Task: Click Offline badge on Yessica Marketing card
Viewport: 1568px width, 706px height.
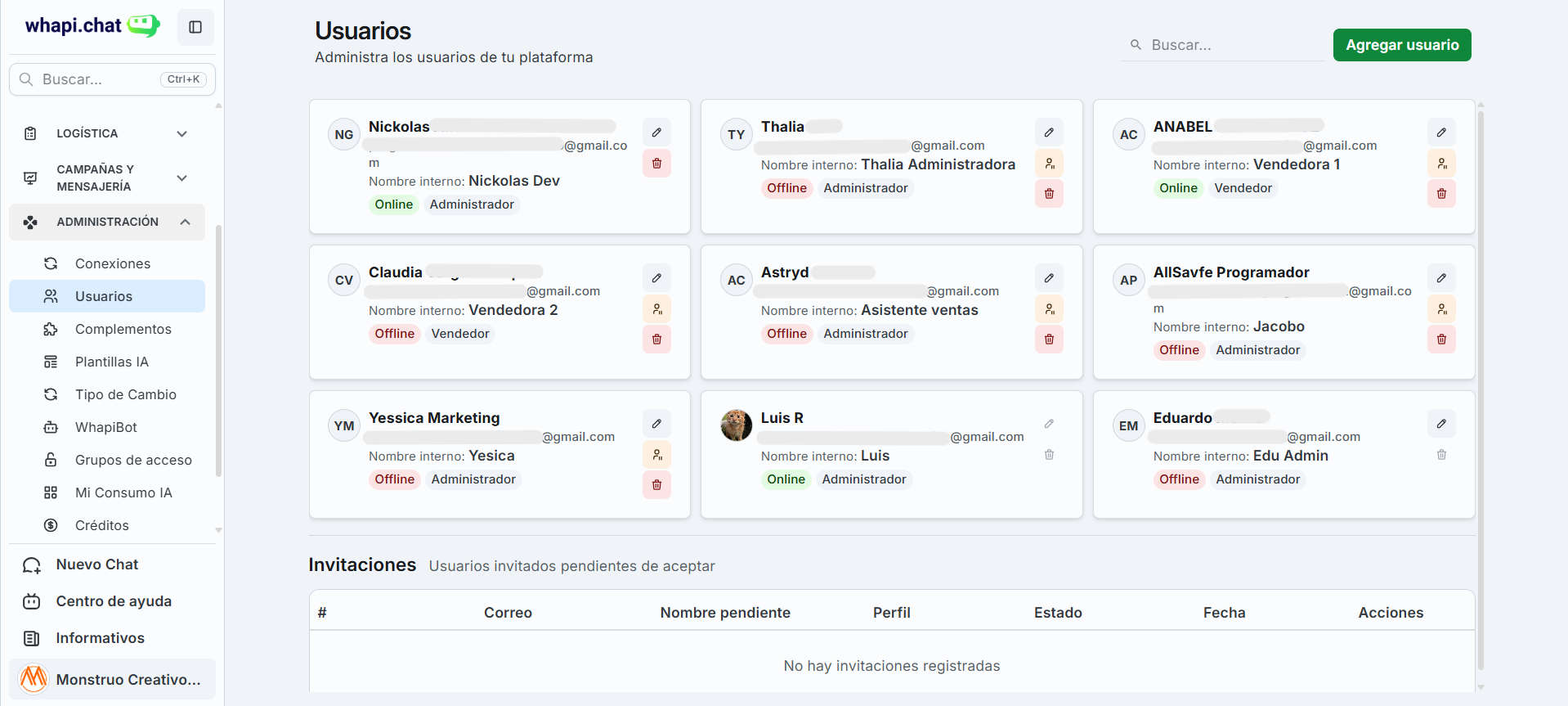Action: point(394,479)
